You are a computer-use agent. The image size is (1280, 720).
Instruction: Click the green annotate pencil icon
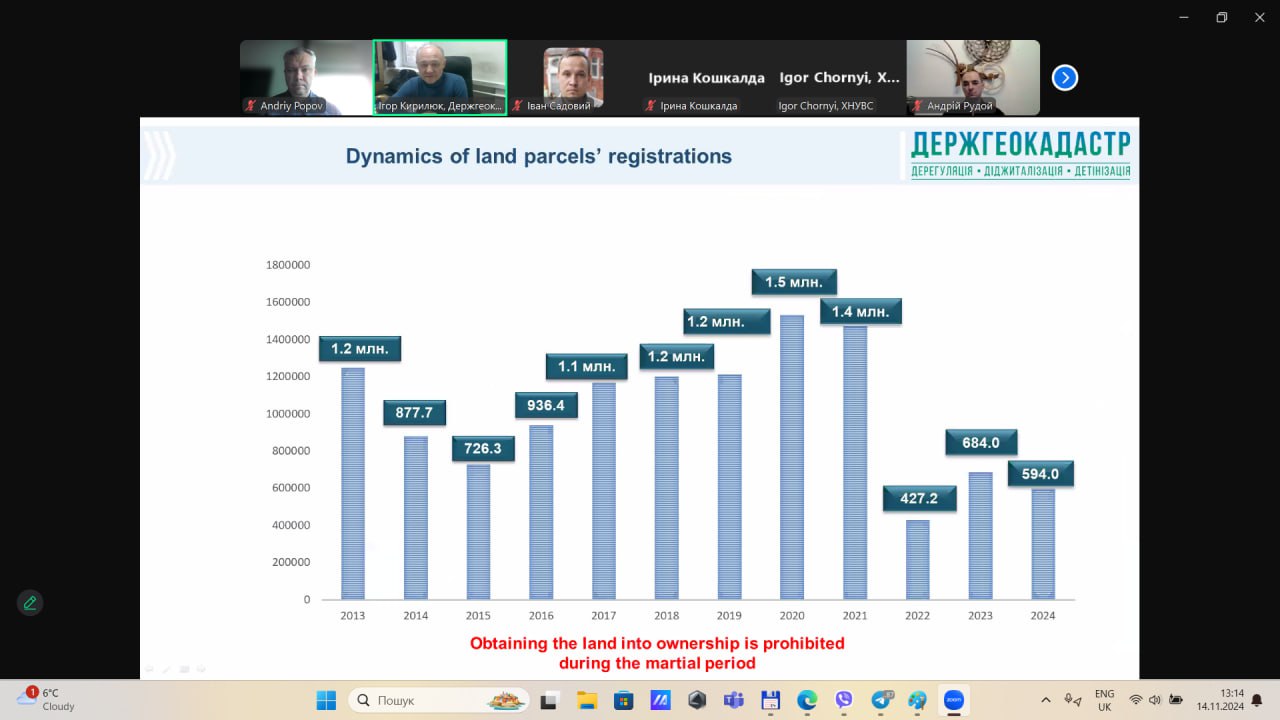30,603
